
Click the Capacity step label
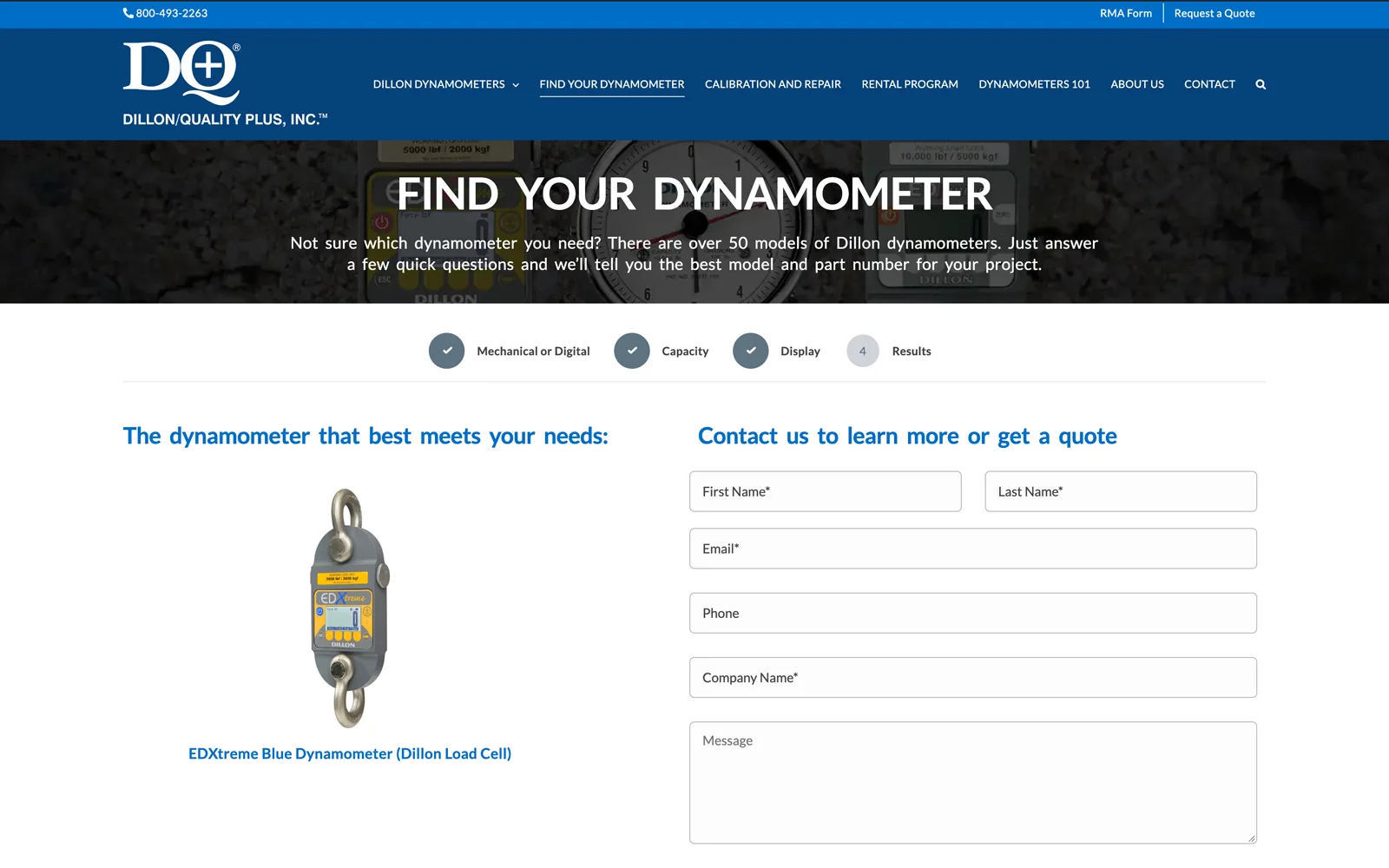[x=685, y=352]
